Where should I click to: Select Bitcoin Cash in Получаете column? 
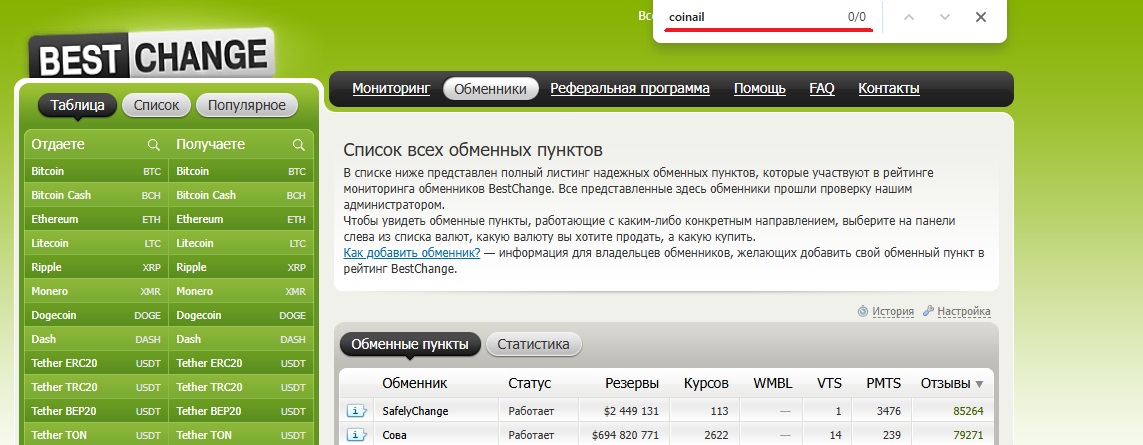(241, 196)
